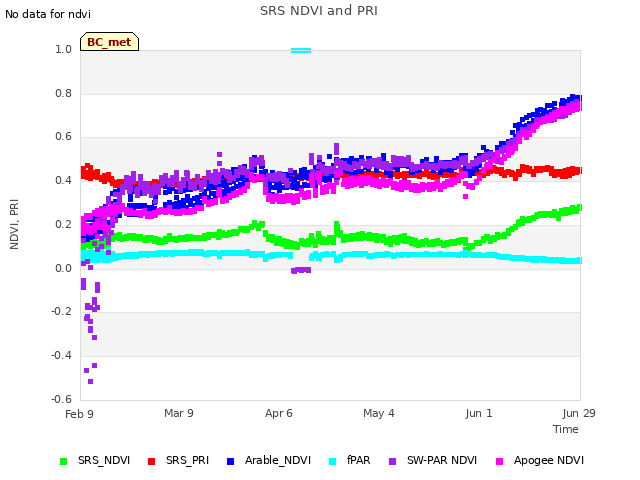Click the 'No data for ndvi' message
Image resolution: width=640 pixels, height=480 pixels.
(x=48, y=14)
